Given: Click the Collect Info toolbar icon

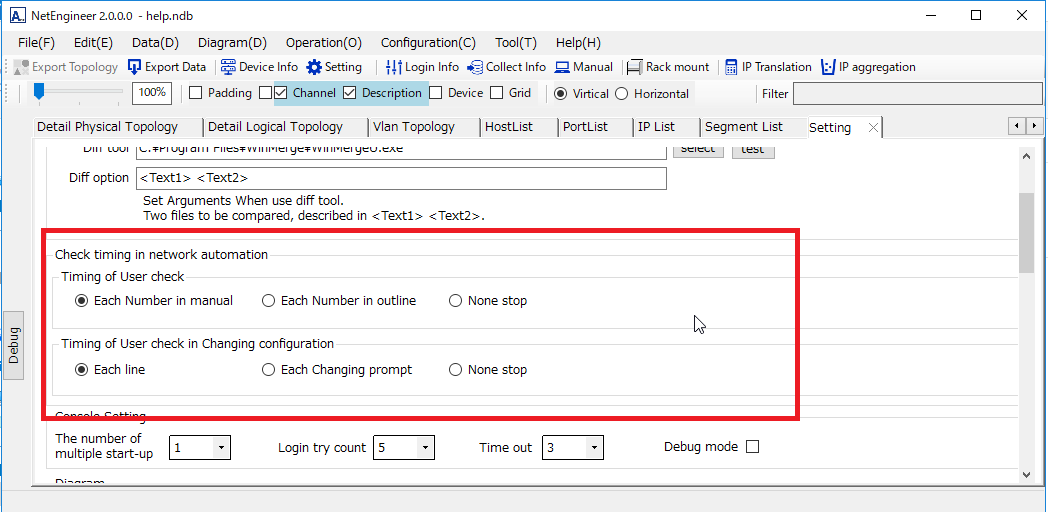Looking at the screenshot, I should click(475, 67).
